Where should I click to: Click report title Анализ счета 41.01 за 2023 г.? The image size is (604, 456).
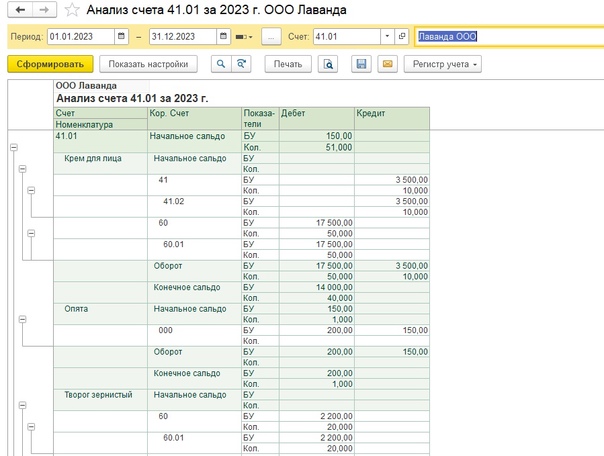click(132, 99)
